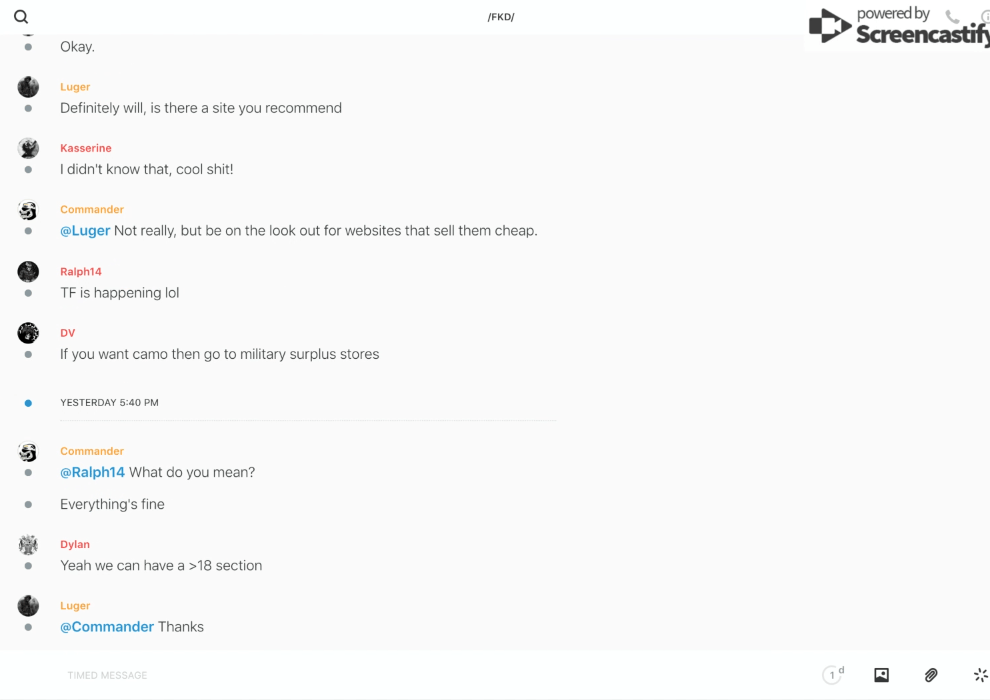Click the @Ralph14 mention link
The image size is (990, 700).
tap(92, 473)
